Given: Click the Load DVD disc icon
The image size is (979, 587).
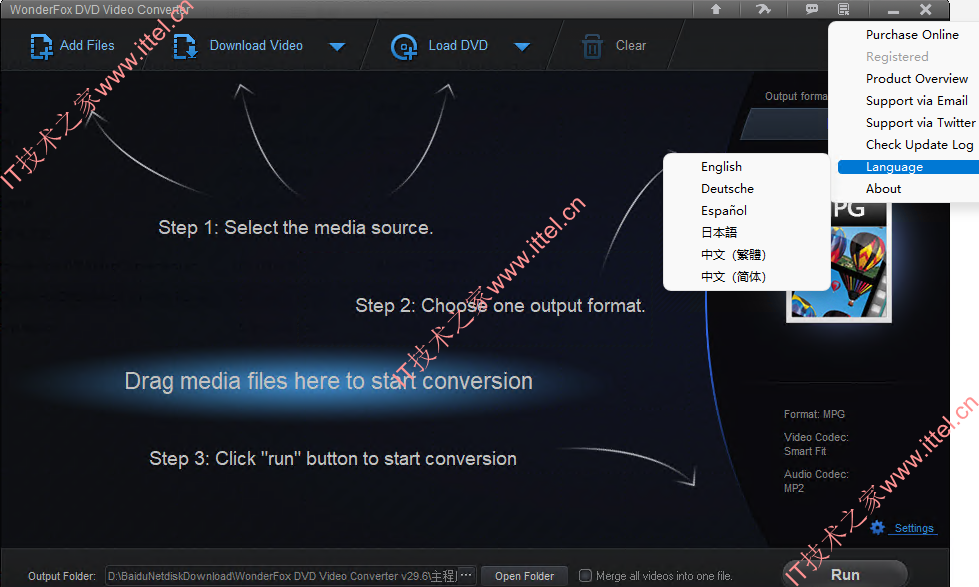Looking at the screenshot, I should pyautogui.click(x=404, y=47).
